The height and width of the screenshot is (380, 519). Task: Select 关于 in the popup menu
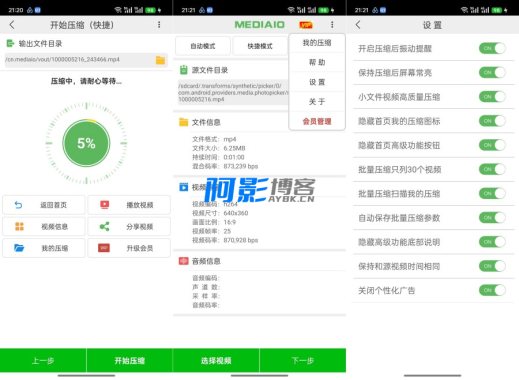click(x=317, y=102)
